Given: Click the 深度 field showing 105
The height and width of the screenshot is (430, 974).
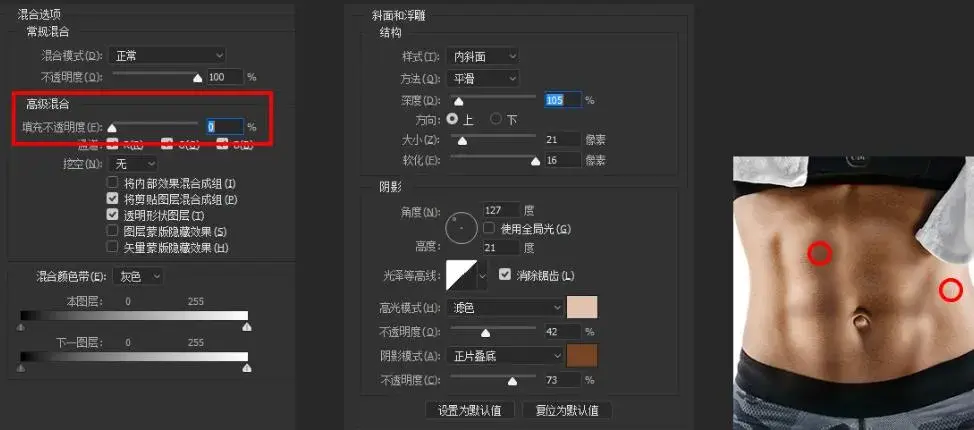Looking at the screenshot, I should pos(563,99).
